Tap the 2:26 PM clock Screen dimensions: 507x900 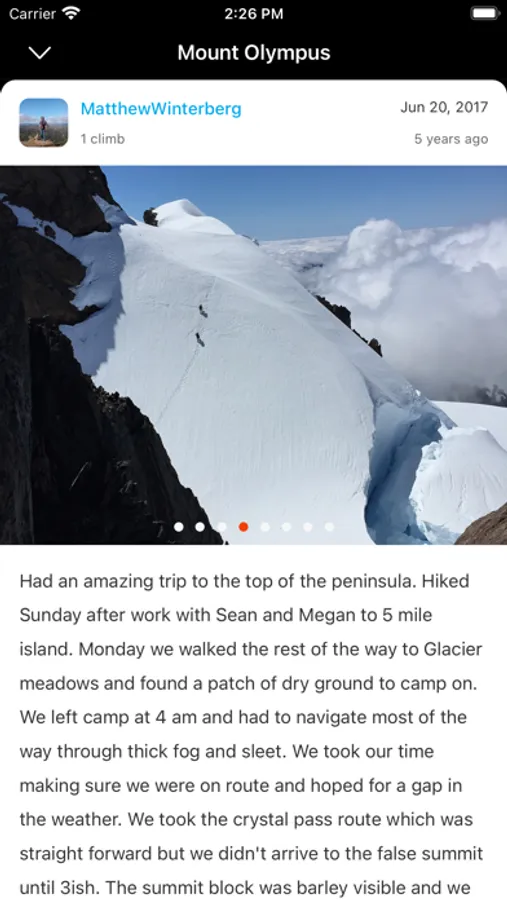[x=253, y=14]
